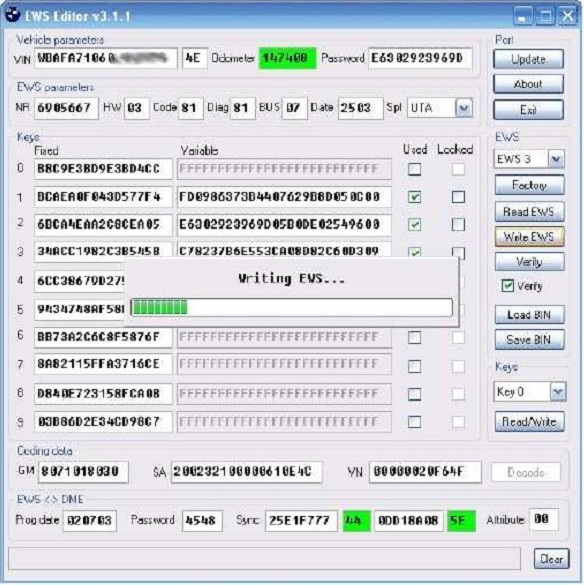Check the Locked box for key 2

click(458, 225)
